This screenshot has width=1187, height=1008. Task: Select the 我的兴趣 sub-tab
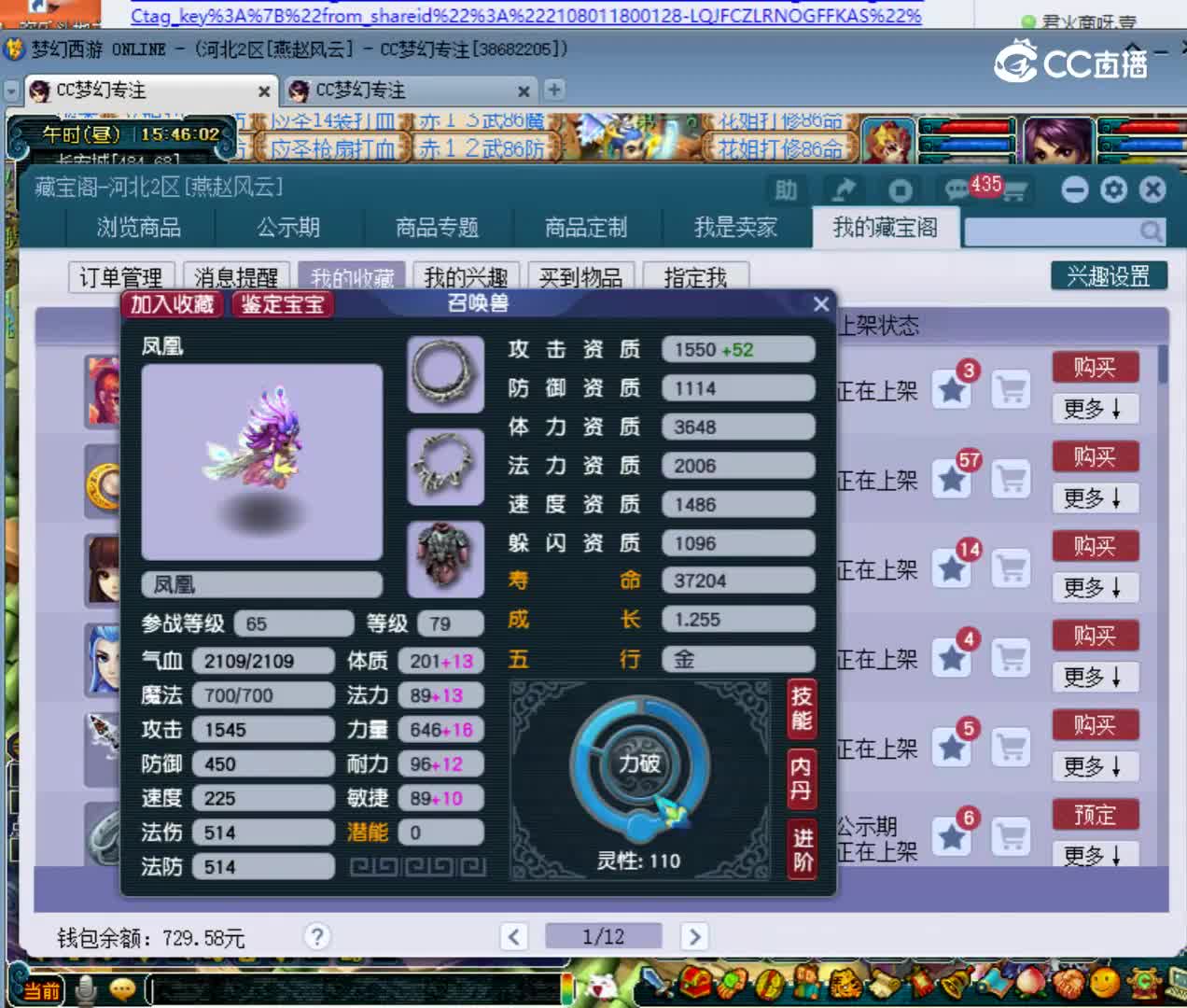(466, 276)
